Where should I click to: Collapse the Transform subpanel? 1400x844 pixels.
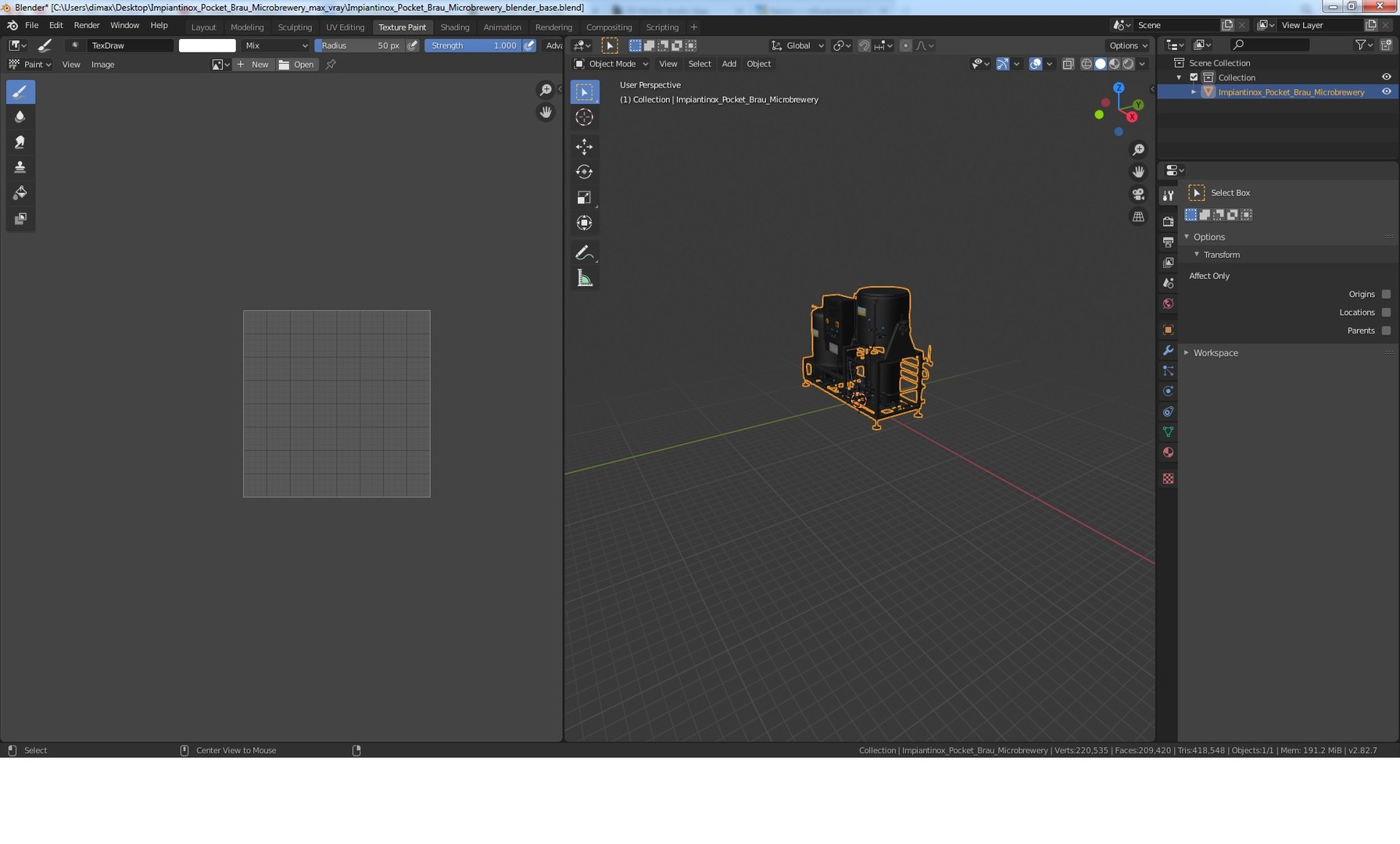1221,255
